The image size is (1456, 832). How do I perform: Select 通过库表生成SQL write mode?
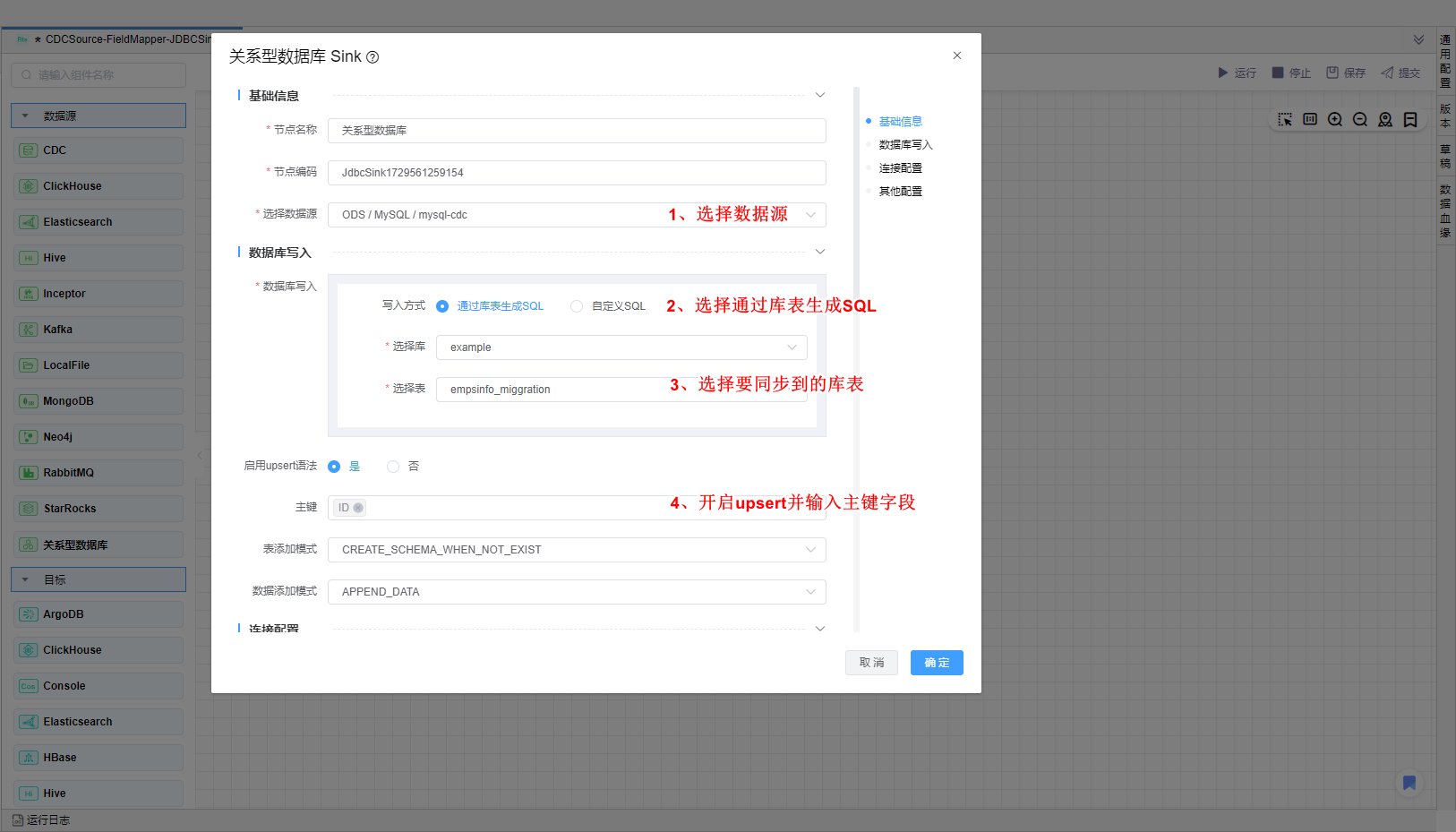pyautogui.click(x=442, y=306)
